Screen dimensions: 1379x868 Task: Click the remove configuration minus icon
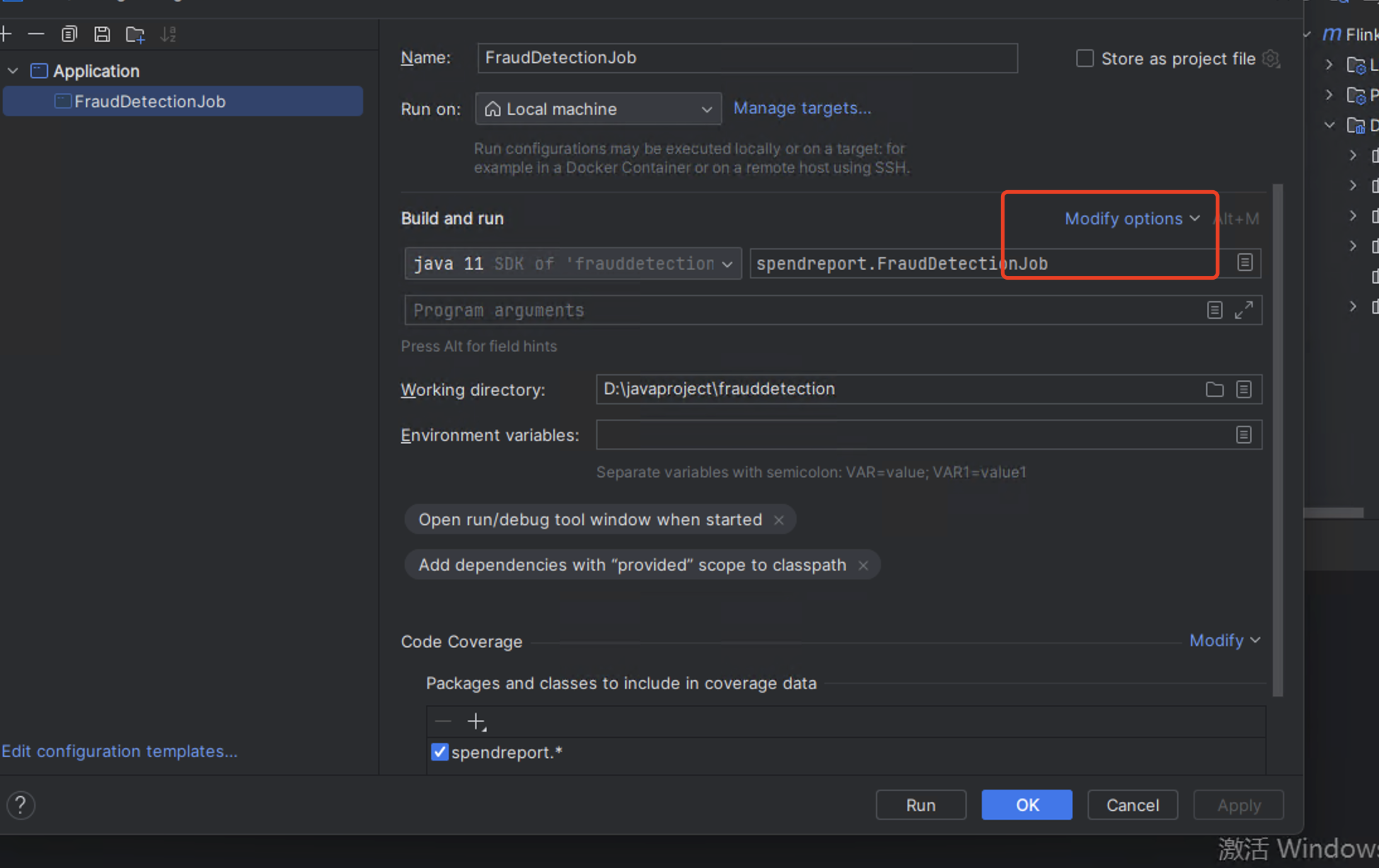point(36,34)
